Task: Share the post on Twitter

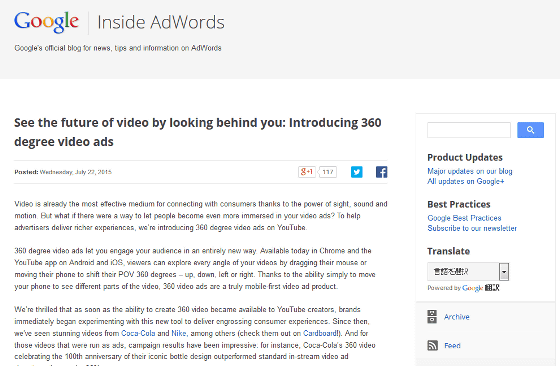Action: click(356, 172)
